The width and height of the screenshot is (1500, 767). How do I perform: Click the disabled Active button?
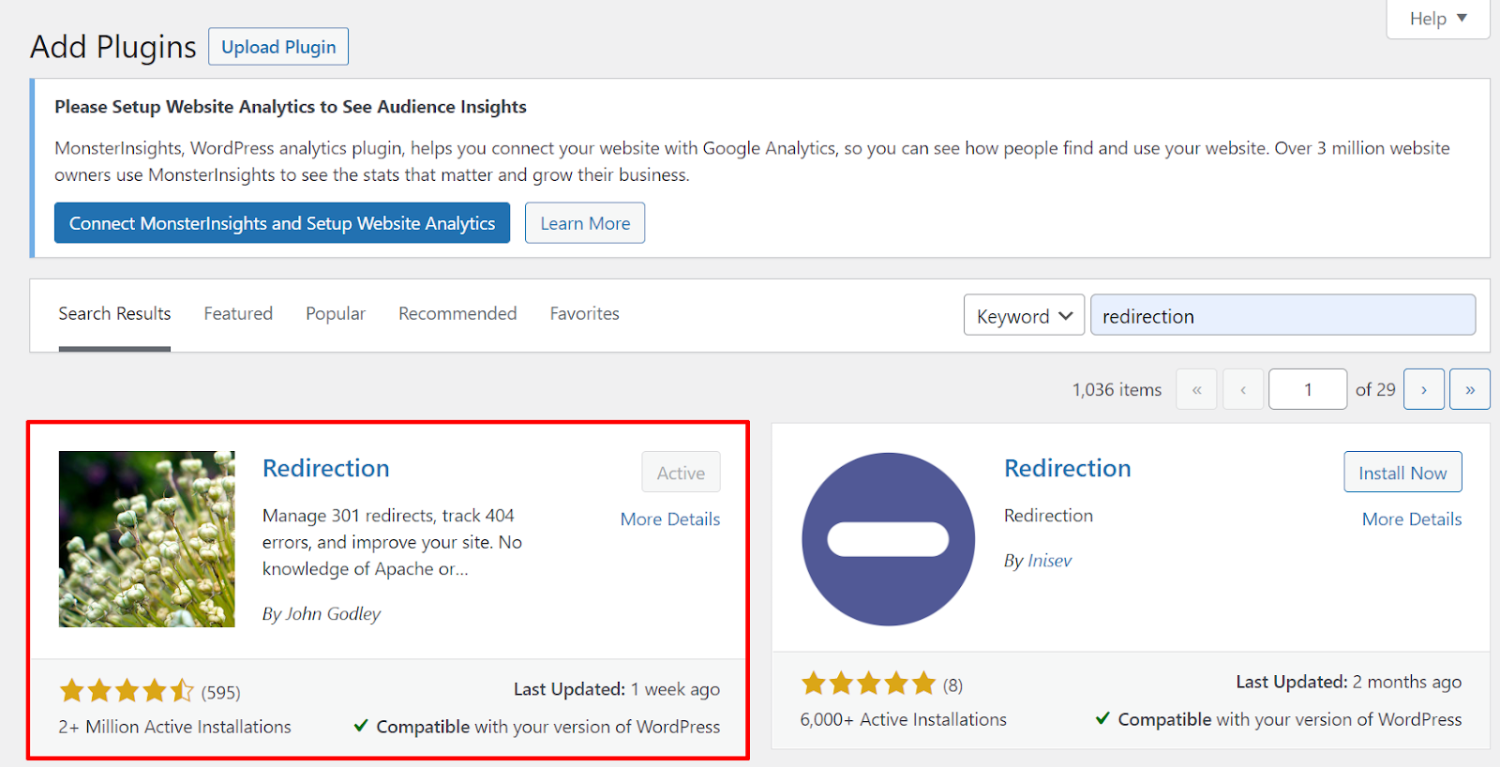tap(681, 473)
